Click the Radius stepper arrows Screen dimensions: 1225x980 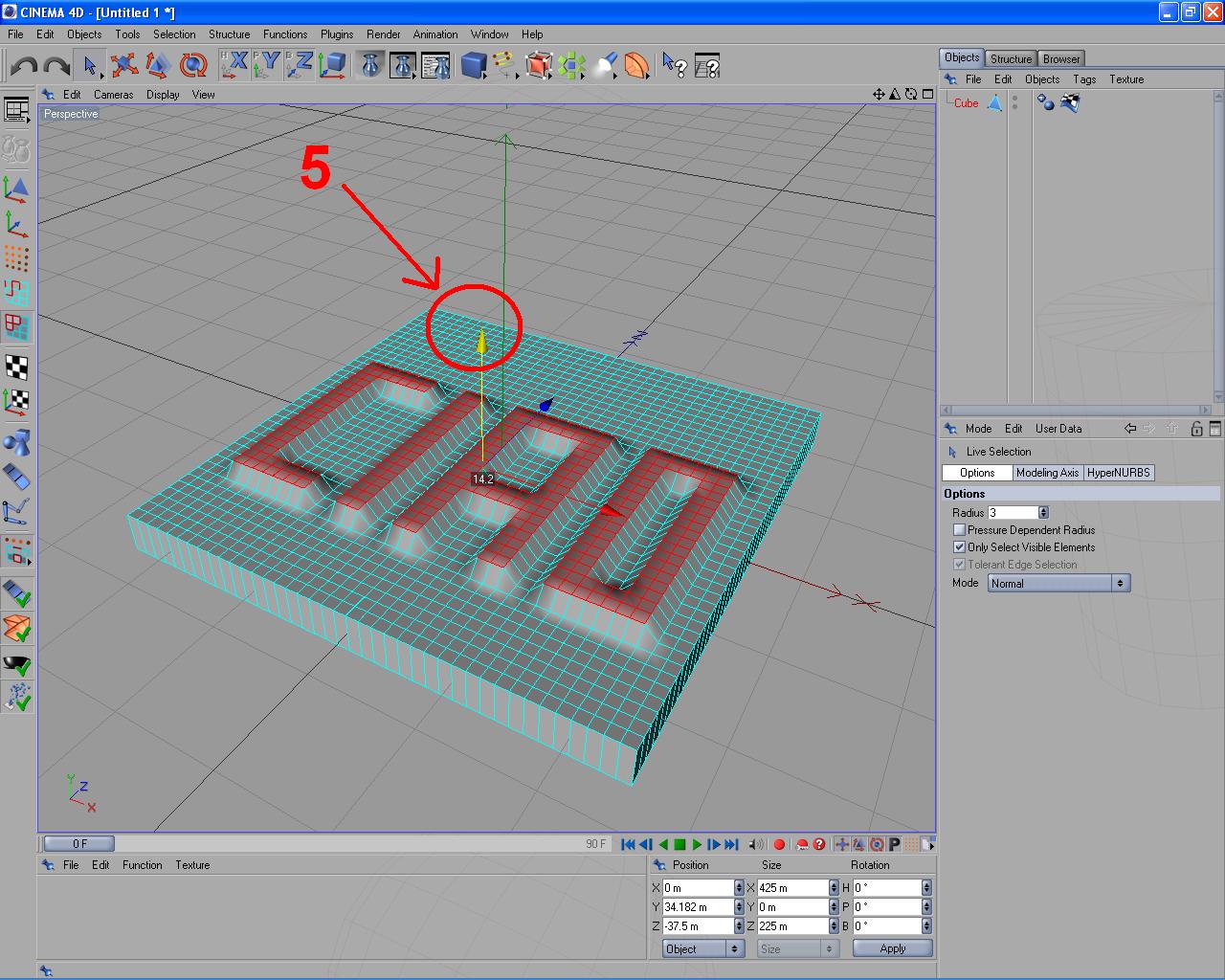[x=1043, y=513]
